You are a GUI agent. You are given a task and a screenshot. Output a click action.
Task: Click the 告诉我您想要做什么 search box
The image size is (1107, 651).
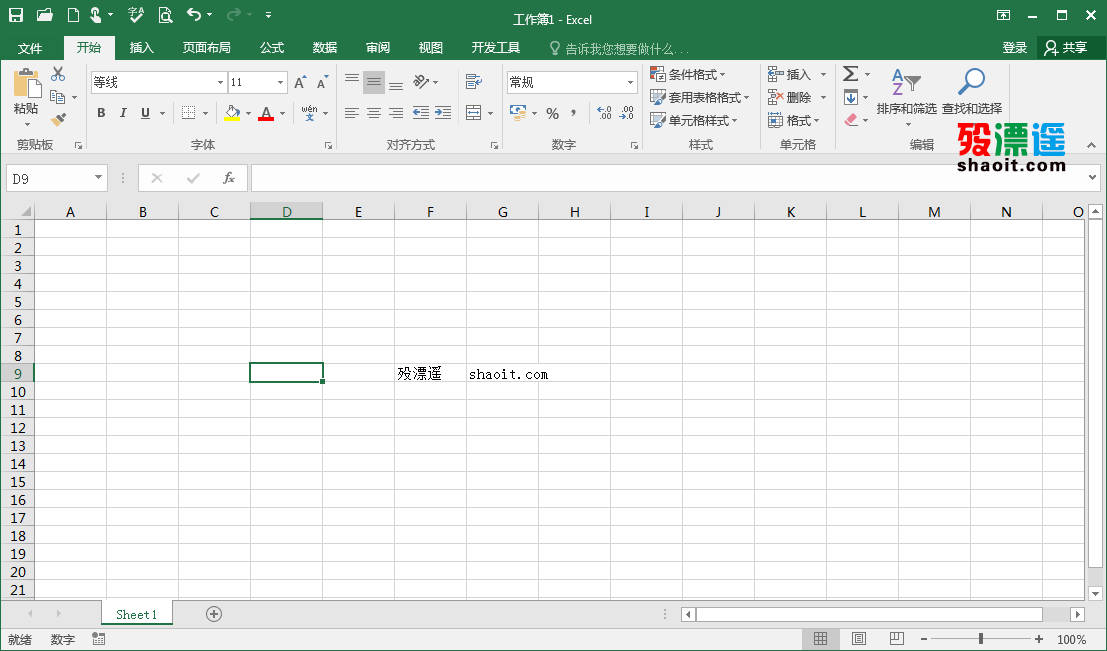click(x=618, y=49)
